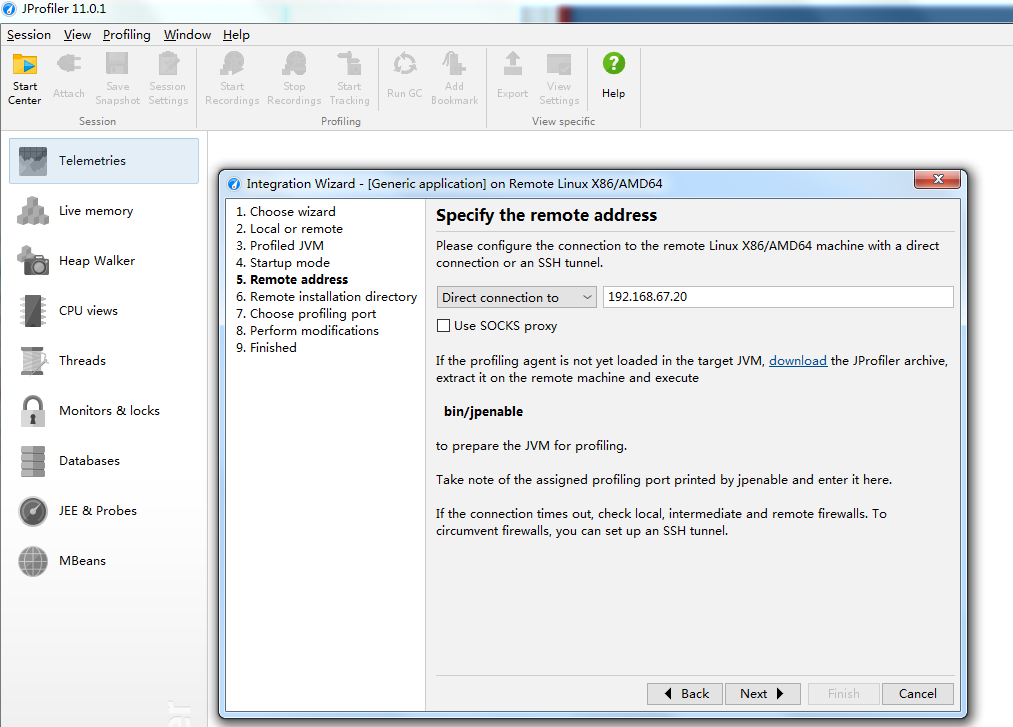The height and width of the screenshot is (727, 1013).
Task: Open the CPU views section
Action: tap(104, 311)
